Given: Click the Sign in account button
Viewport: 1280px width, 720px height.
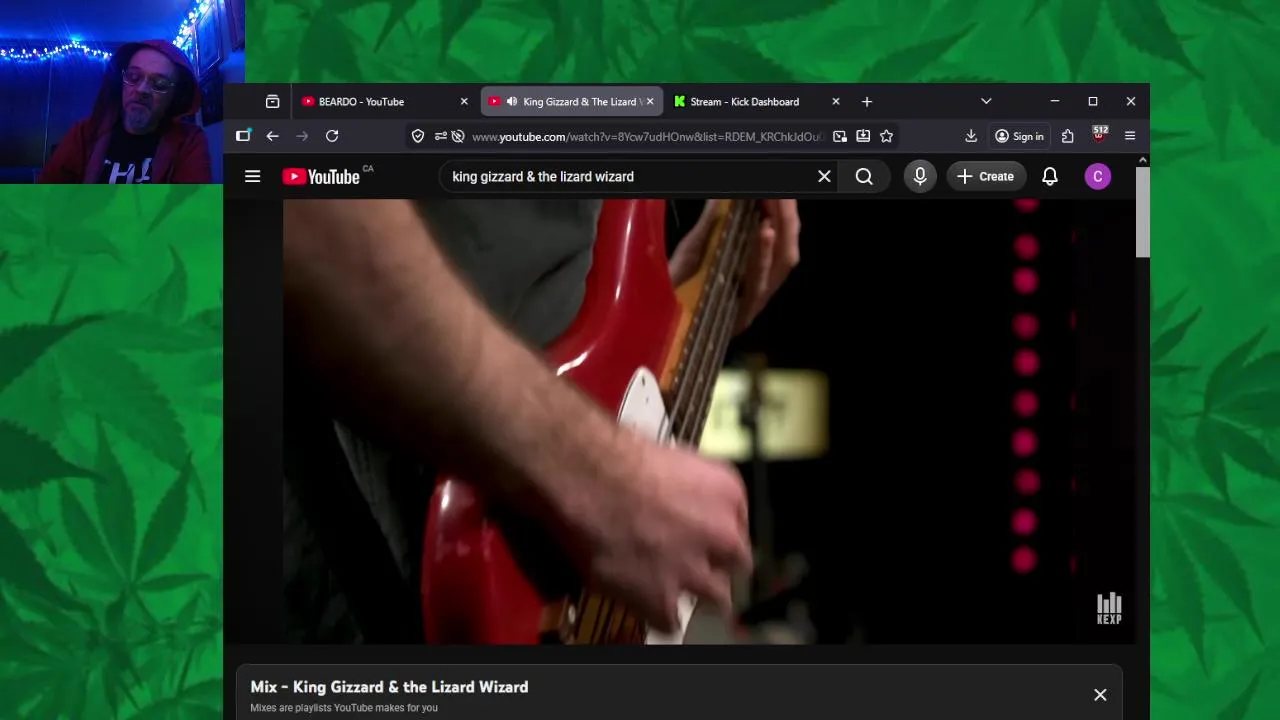Looking at the screenshot, I should coord(1019,136).
